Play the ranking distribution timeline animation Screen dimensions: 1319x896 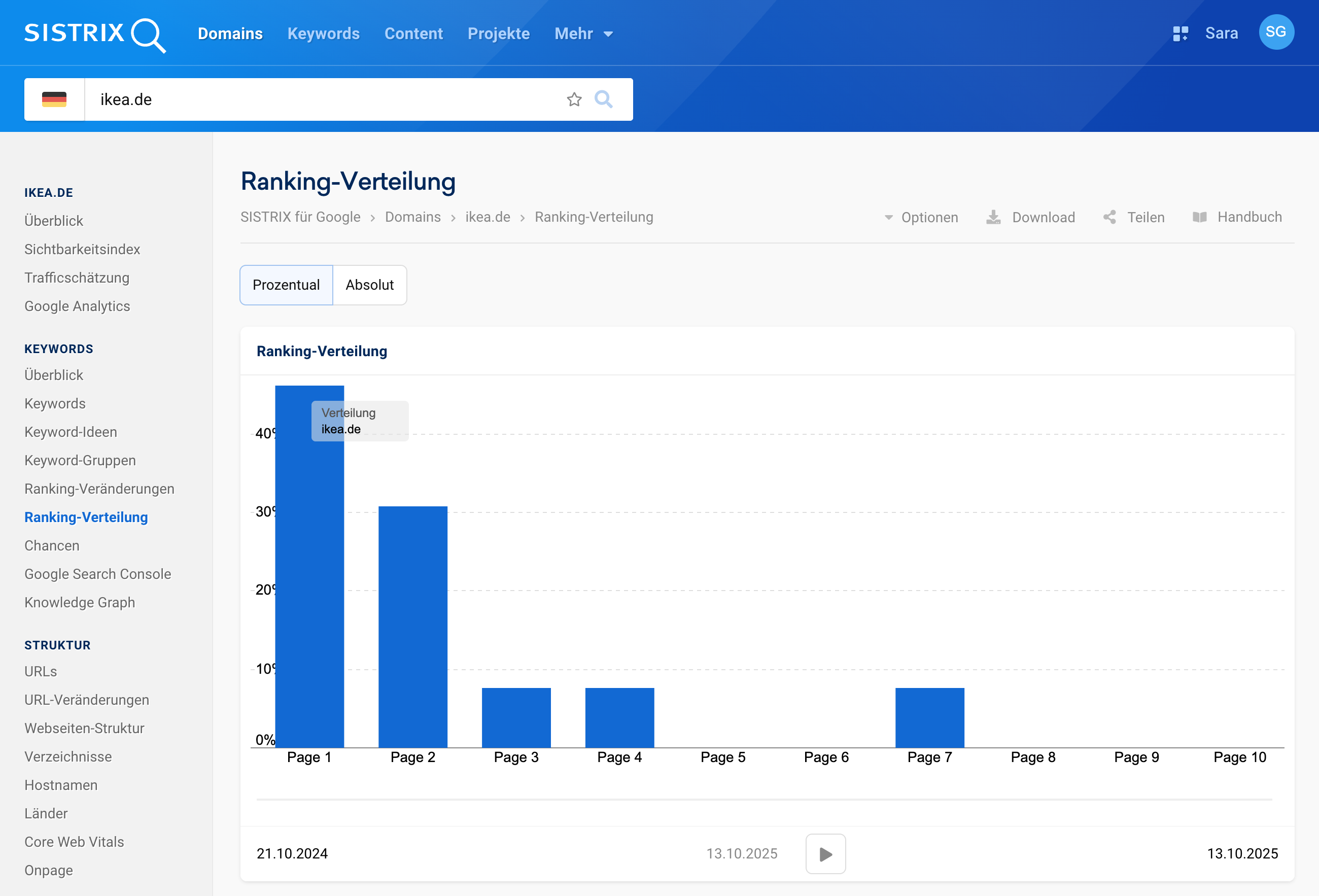click(825, 853)
